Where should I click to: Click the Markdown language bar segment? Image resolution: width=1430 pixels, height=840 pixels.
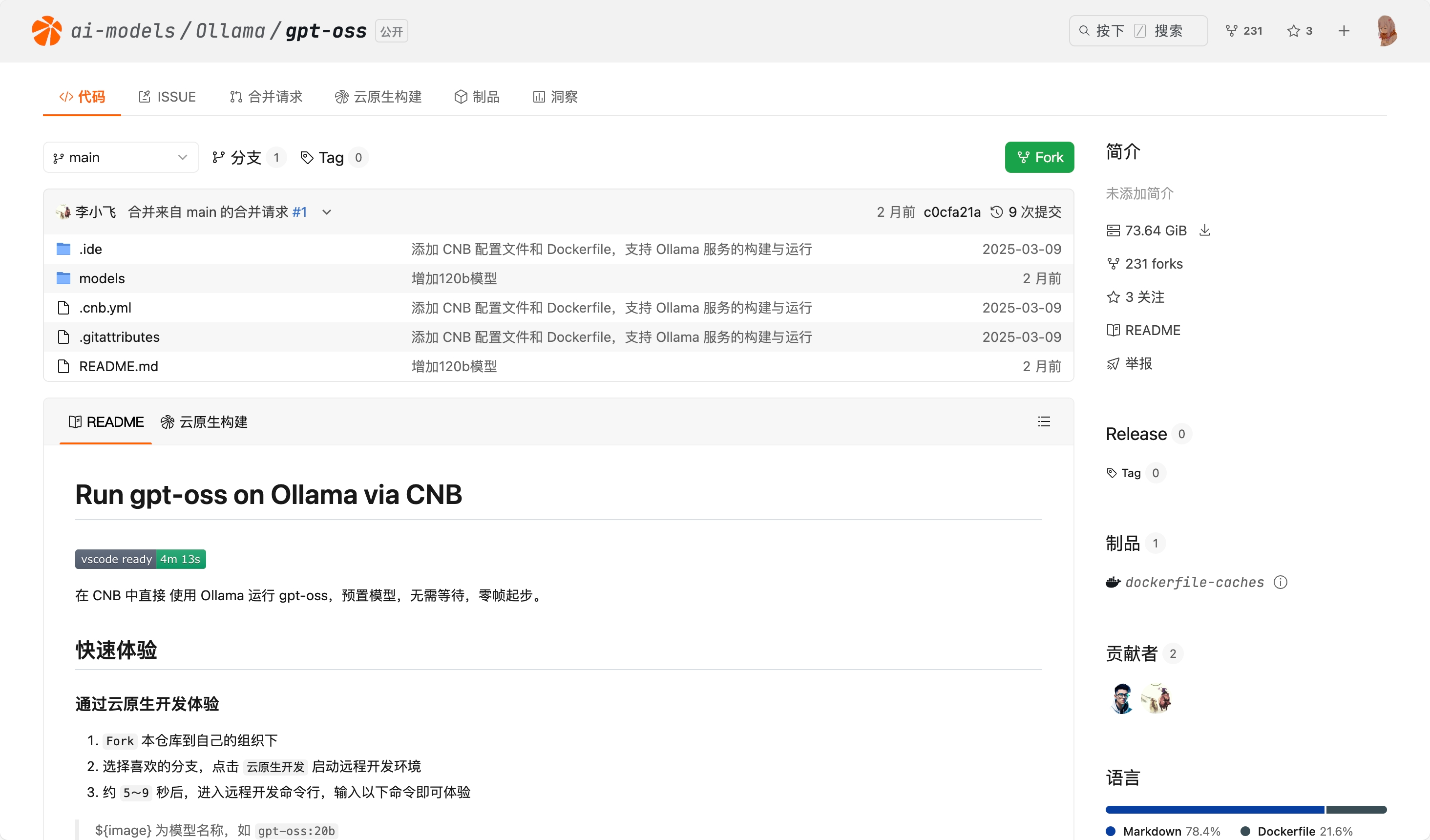pyautogui.click(x=1214, y=809)
